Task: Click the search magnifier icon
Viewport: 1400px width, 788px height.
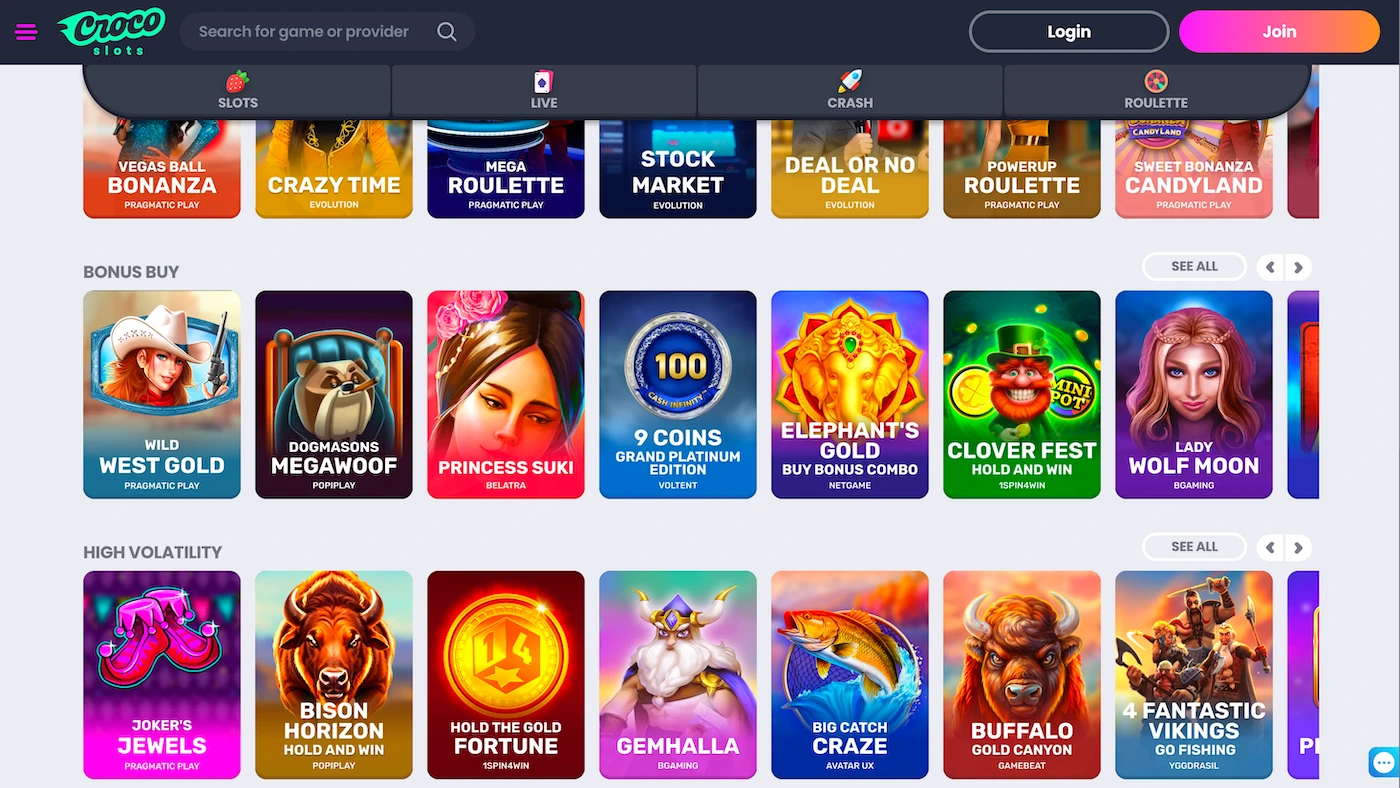Action: (x=447, y=32)
